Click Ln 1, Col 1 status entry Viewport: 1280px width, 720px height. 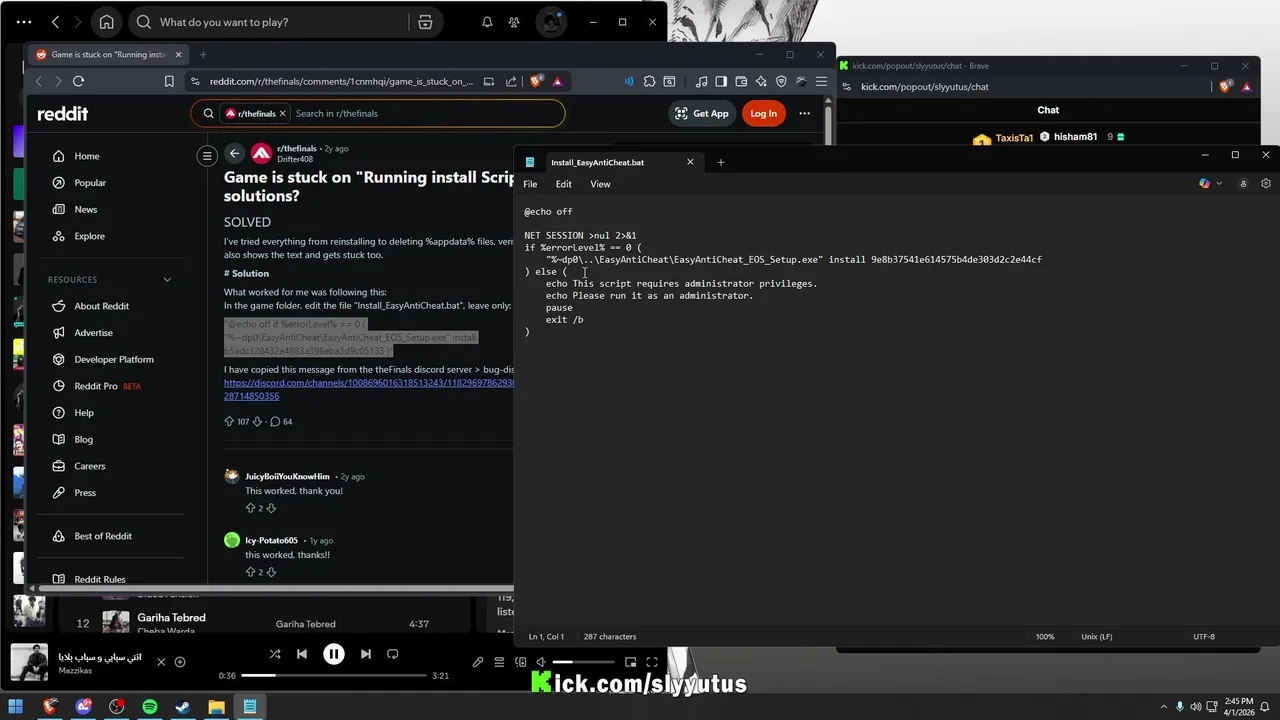tap(546, 637)
